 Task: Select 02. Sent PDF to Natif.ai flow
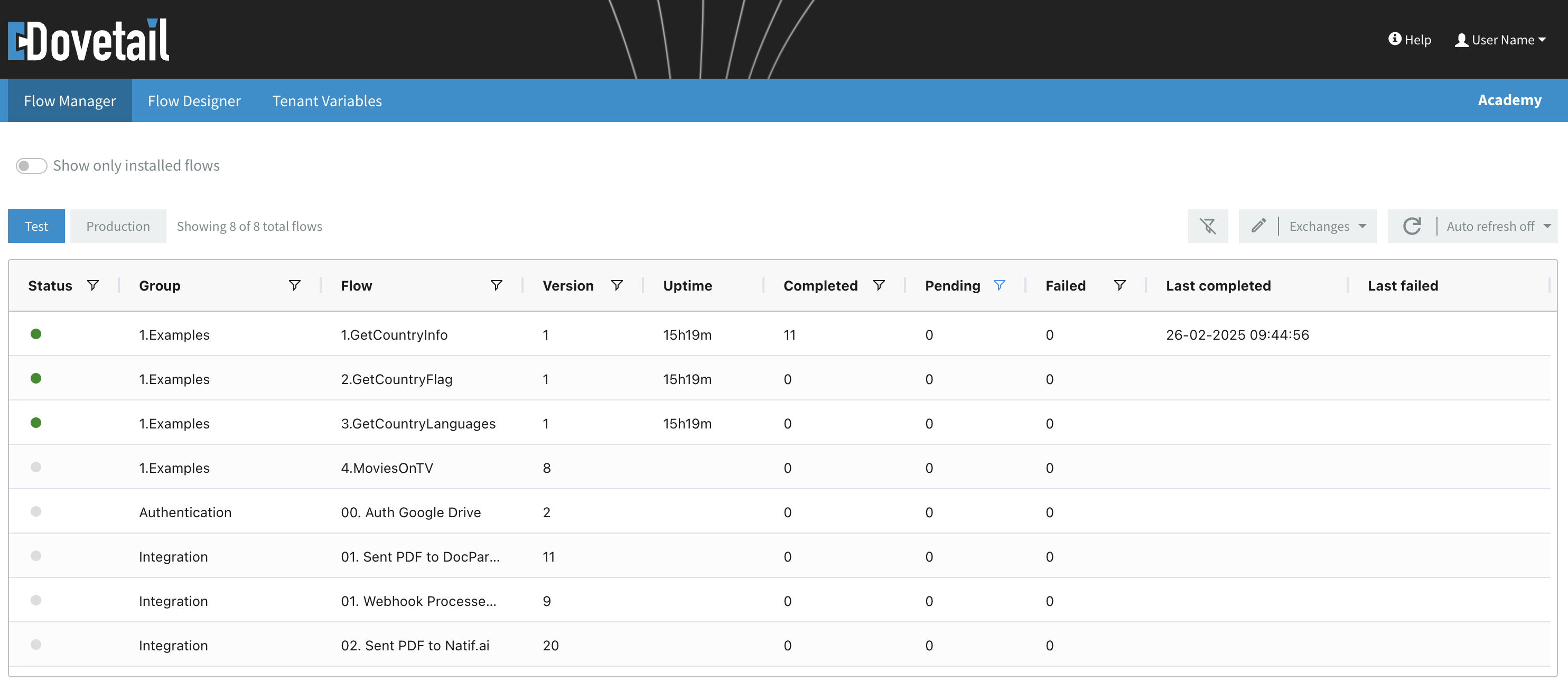point(415,646)
